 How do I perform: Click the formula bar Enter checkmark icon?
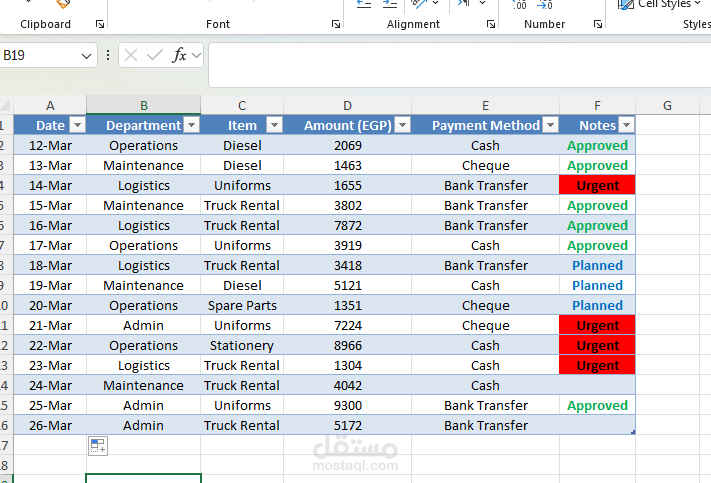click(x=155, y=55)
